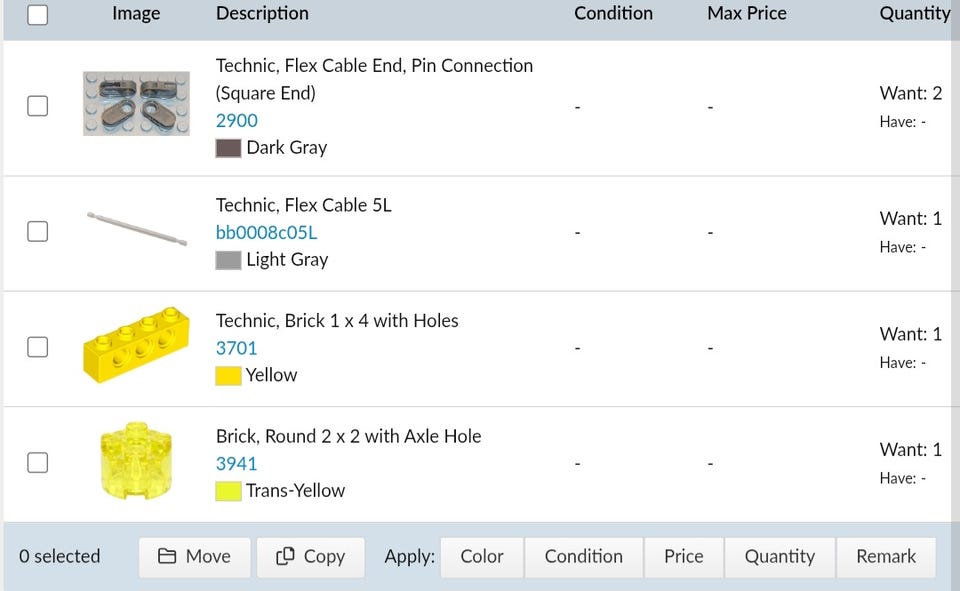Tick the Technic Brick 1 x 4 checkbox

37,347
